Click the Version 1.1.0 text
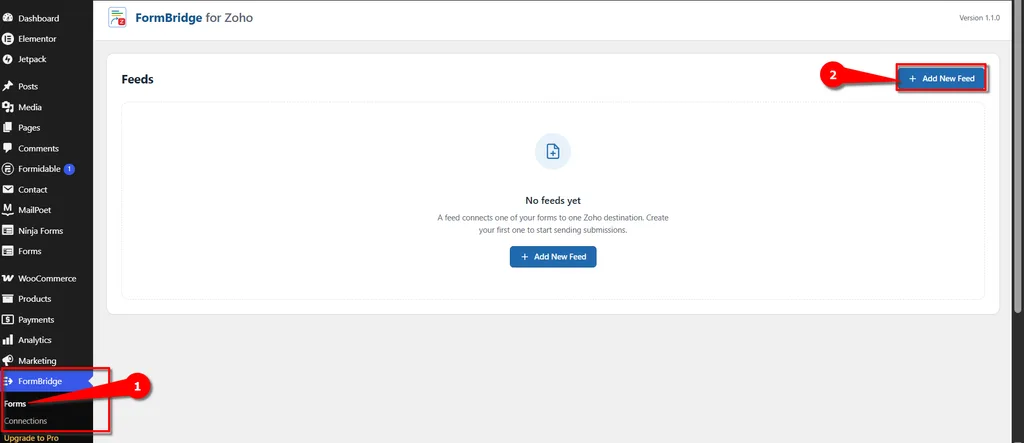1024x443 pixels. (979, 18)
